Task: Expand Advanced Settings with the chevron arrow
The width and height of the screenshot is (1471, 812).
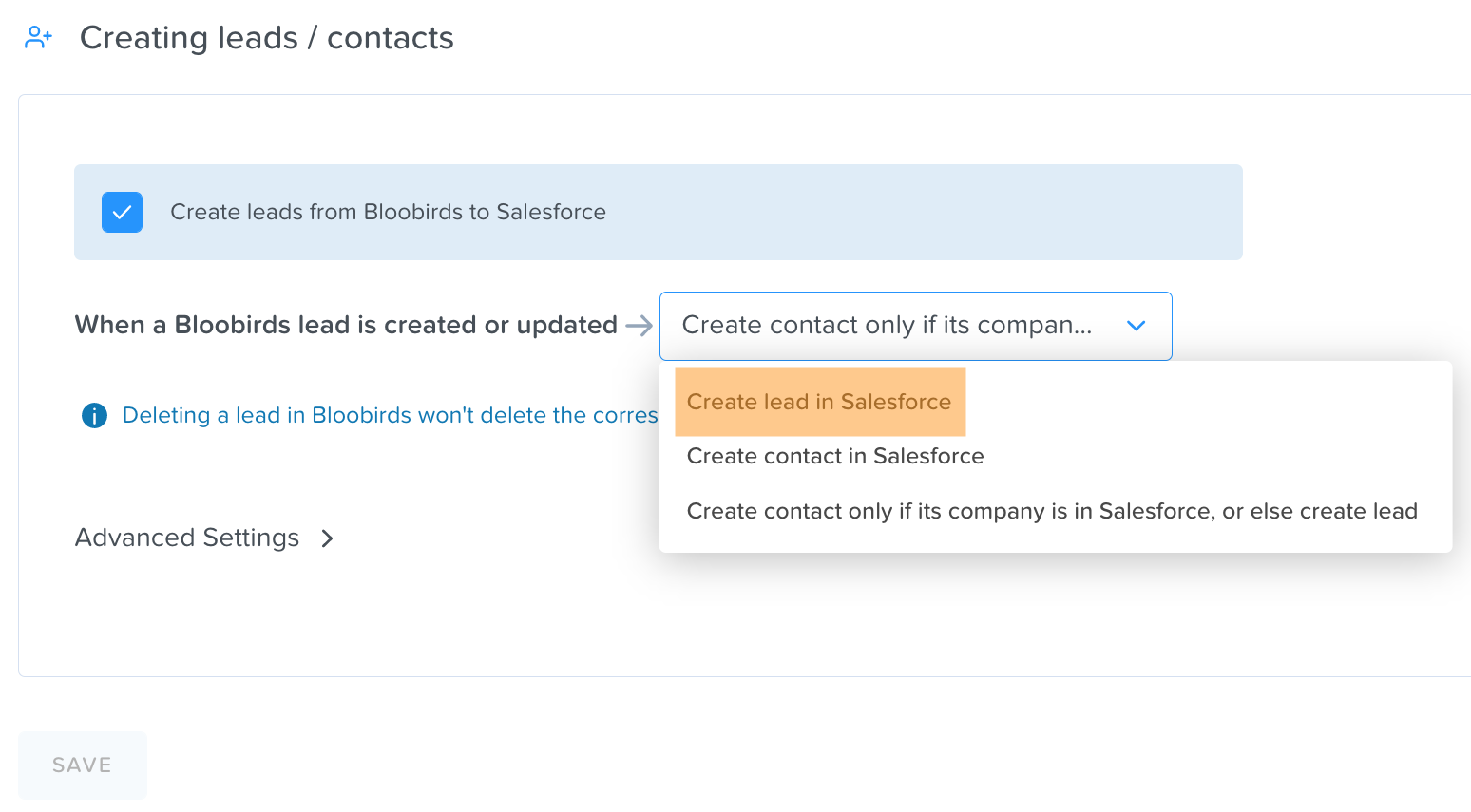Action: [x=327, y=538]
